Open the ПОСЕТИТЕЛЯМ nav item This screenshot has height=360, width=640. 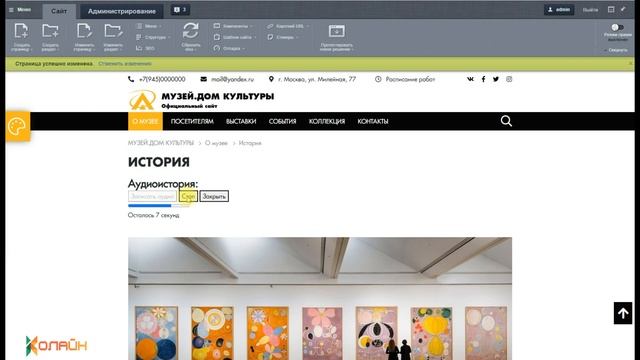(192, 121)
